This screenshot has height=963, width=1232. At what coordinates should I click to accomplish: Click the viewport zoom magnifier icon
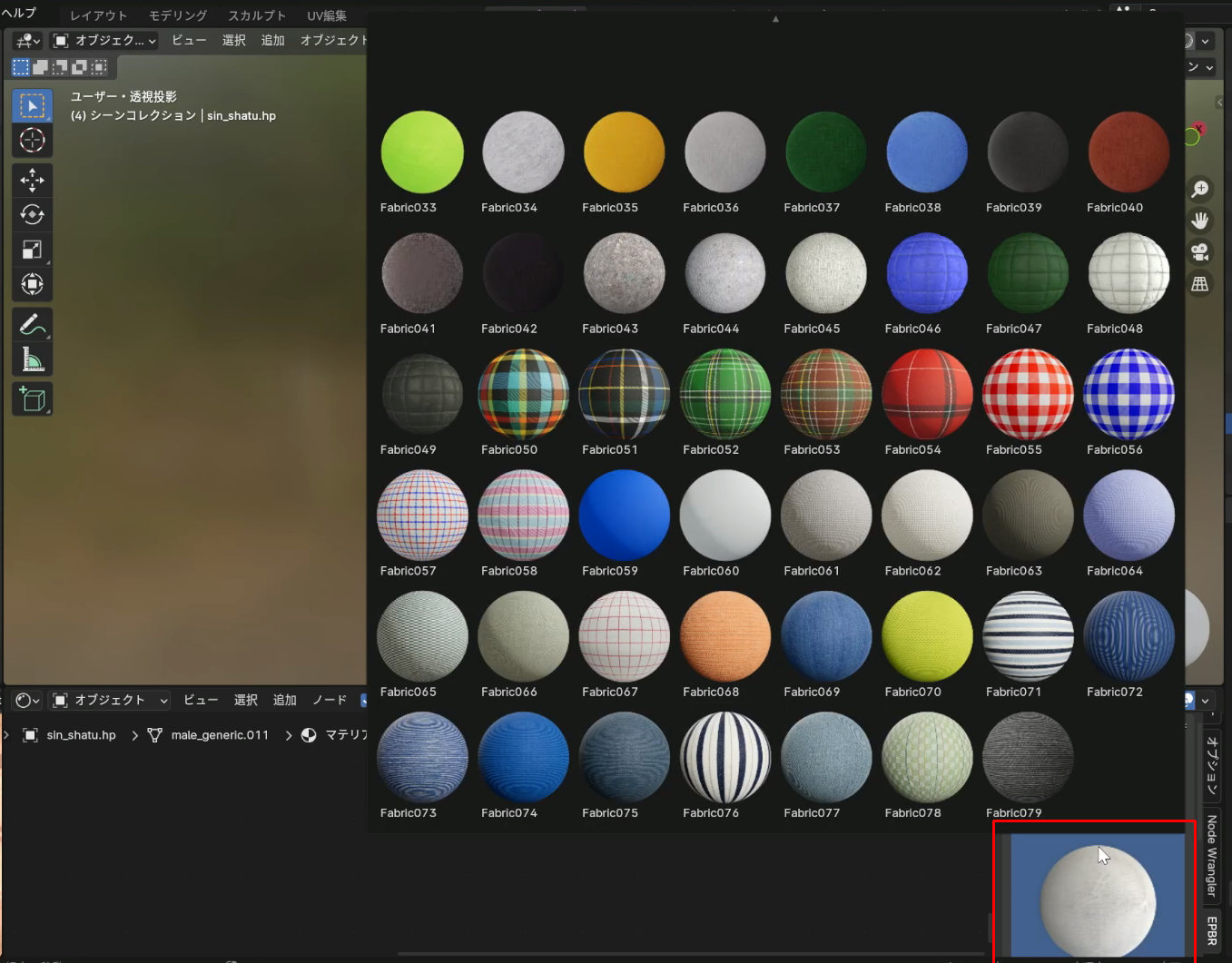tap(1200, 188)
